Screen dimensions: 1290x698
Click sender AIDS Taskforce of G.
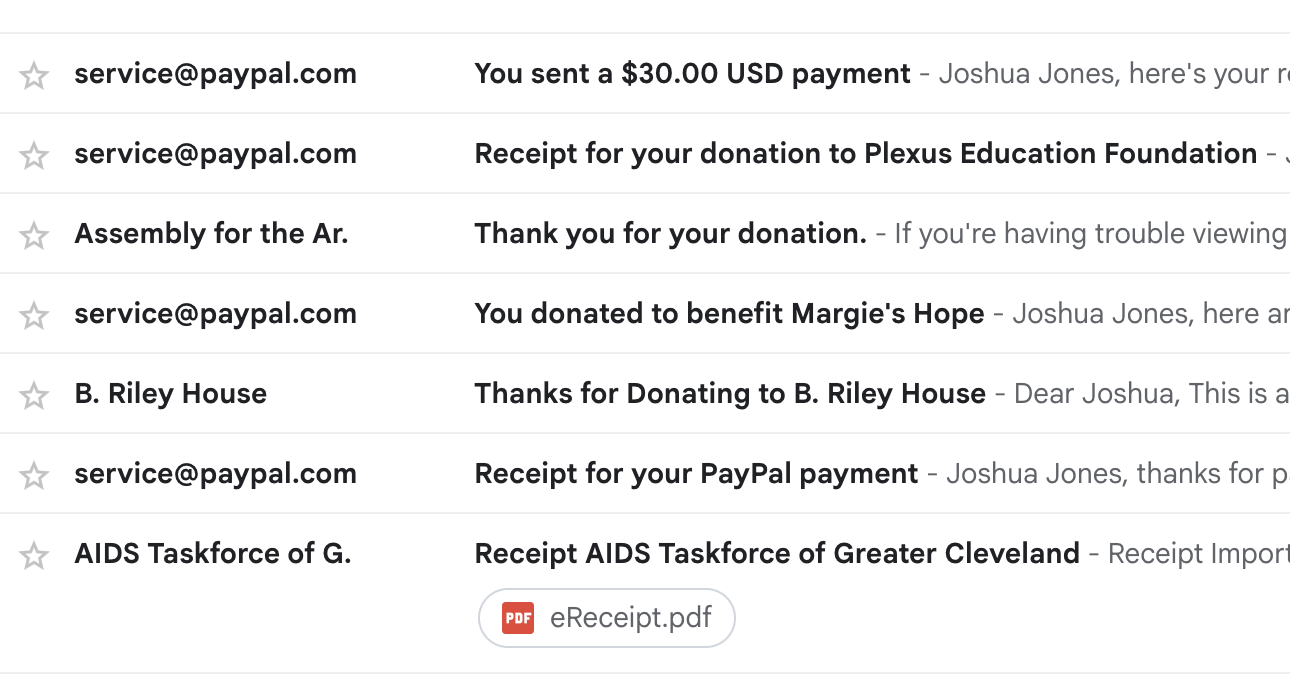click(x=212, y=554)
